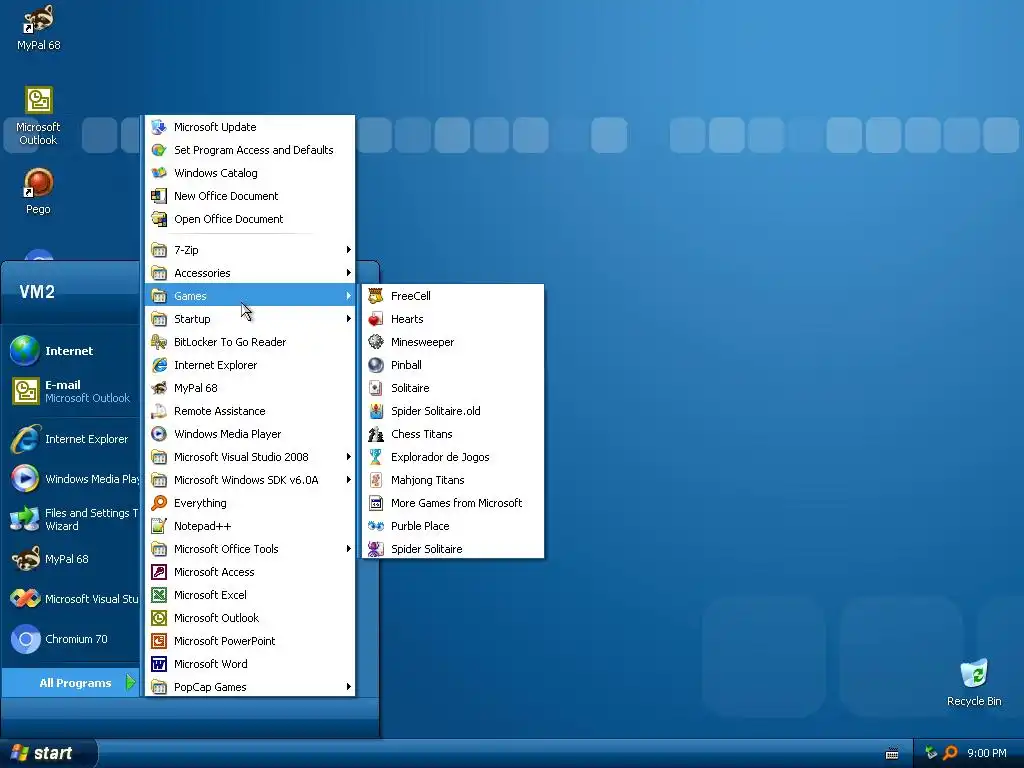Image resolution: width=1024 pixels, height=768 pixels.
Task: Launch Everything search icon in programs list
Action: tap(159, 503)
